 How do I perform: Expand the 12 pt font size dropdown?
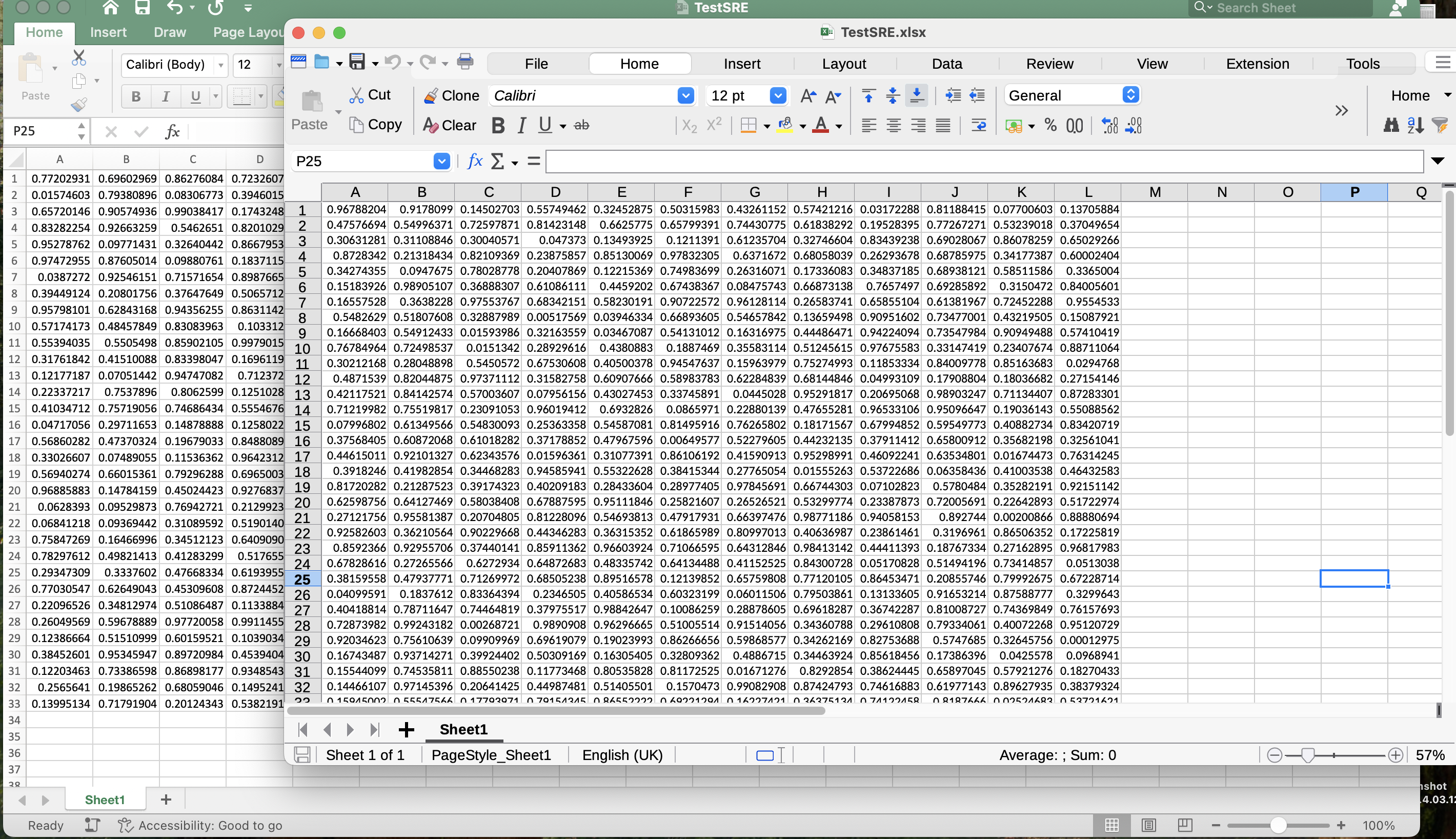tap(778, 96)
